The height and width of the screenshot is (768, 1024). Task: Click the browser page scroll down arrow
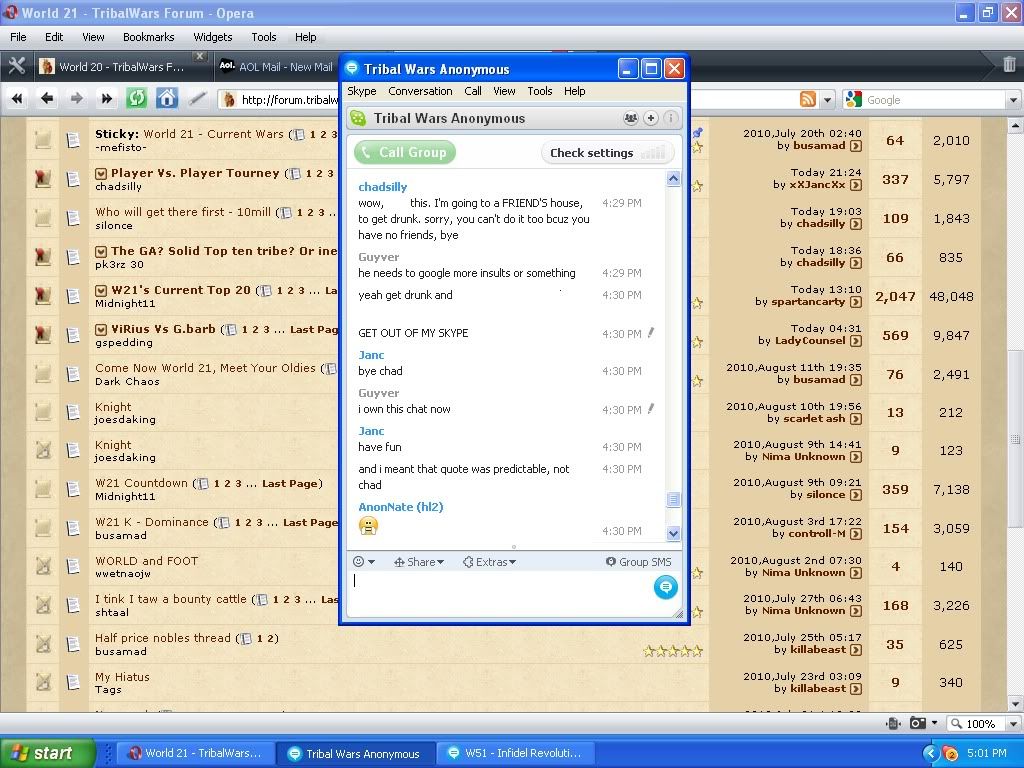pos(1015,704)
